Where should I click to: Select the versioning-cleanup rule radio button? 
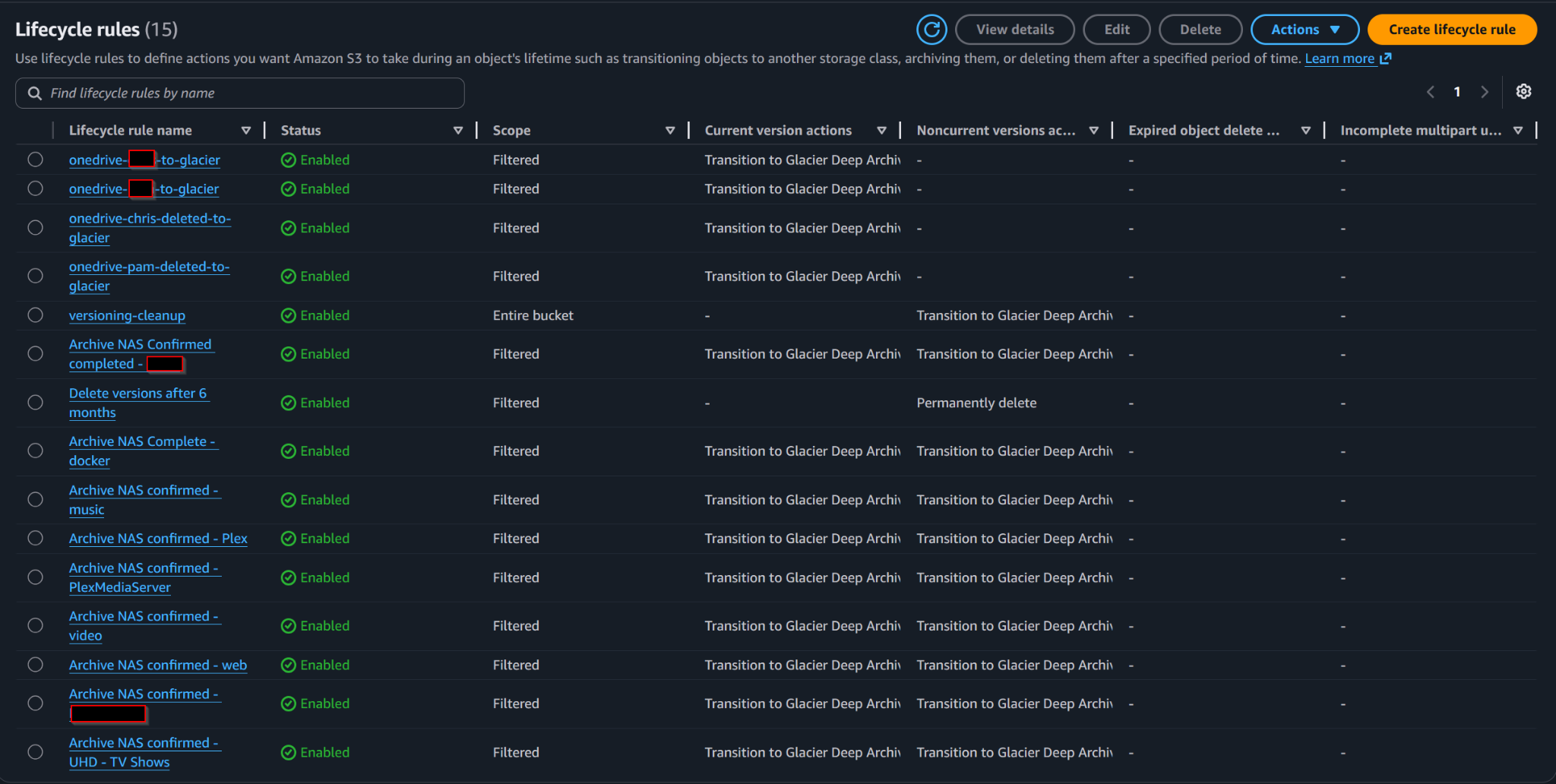35,315
